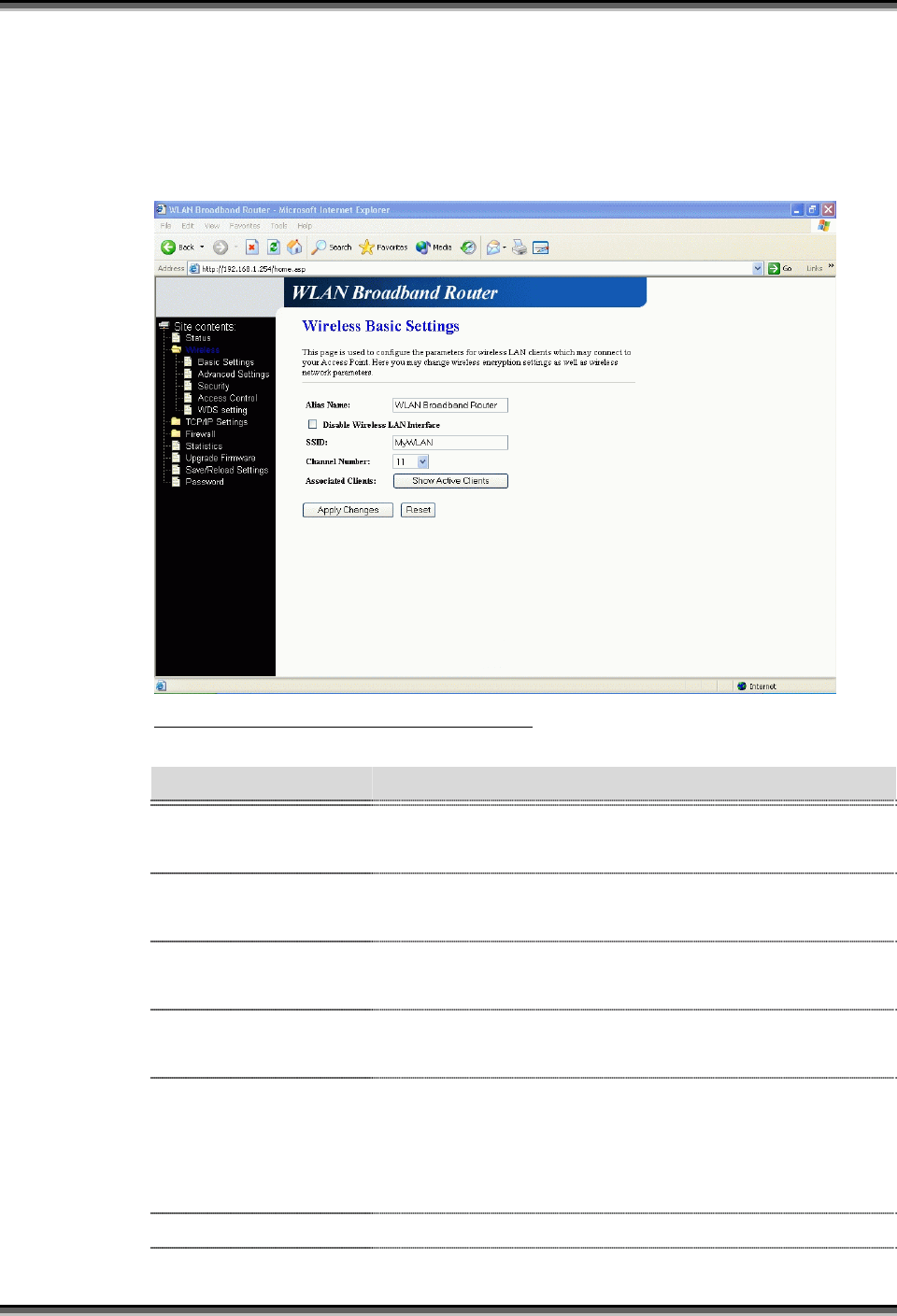
Task: Click the Apply Changes button
Action: [348, 510]
